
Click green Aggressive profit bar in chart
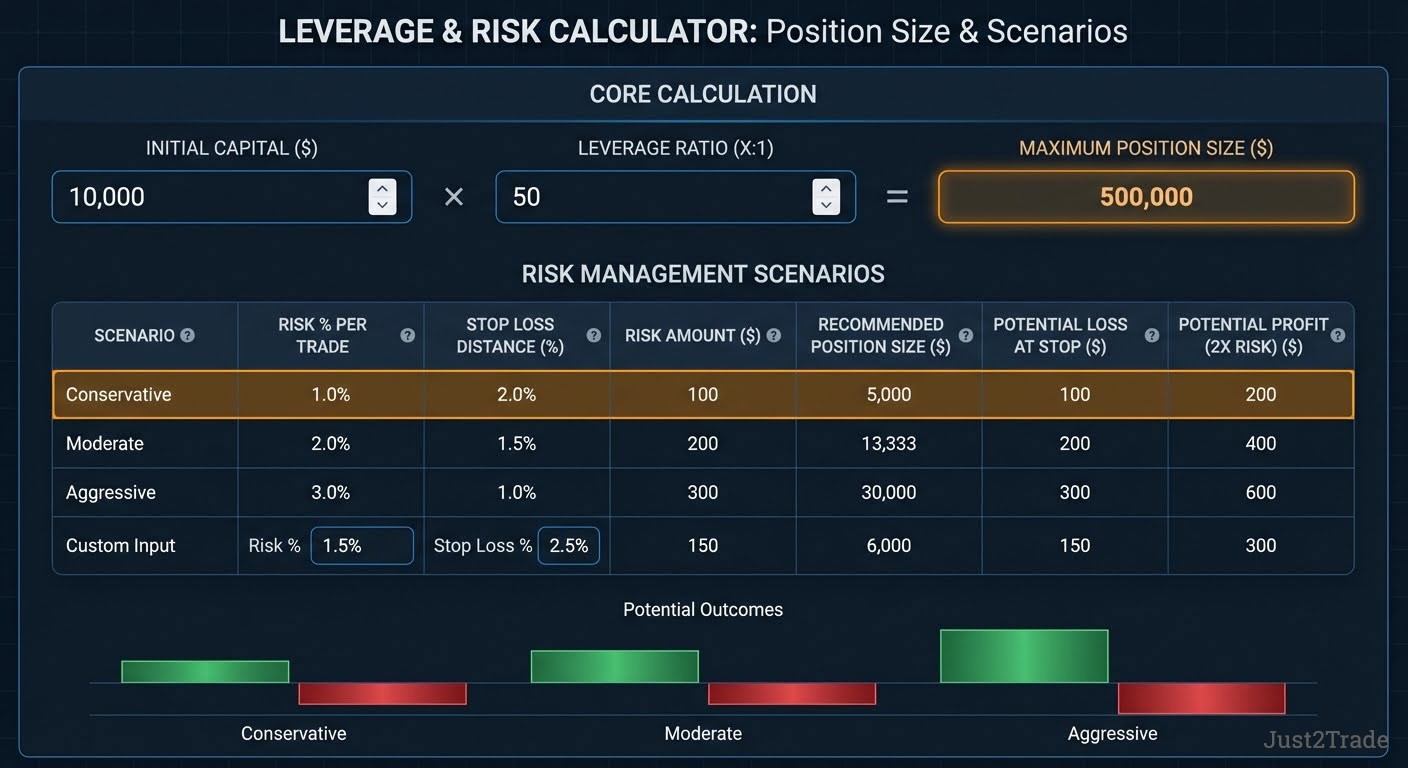click(x=1024, y=656)
